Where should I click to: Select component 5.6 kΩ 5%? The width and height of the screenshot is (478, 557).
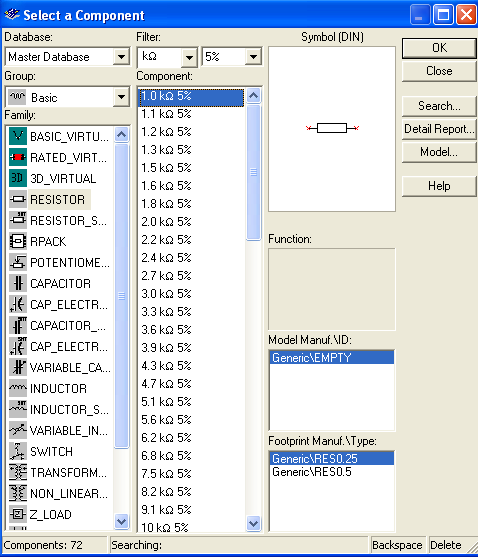pos(191,420)
